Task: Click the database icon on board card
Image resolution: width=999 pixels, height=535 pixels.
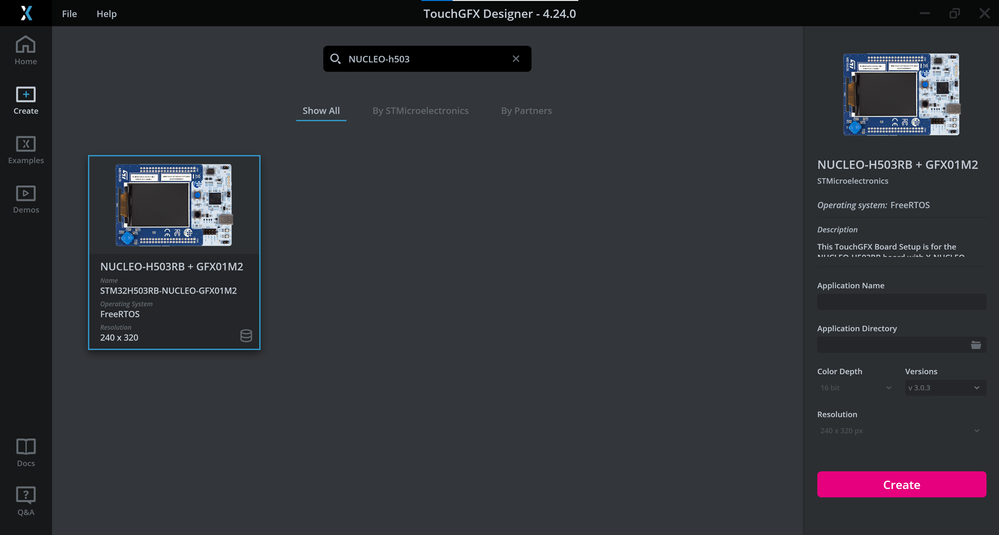Action: tap(246, 336)
